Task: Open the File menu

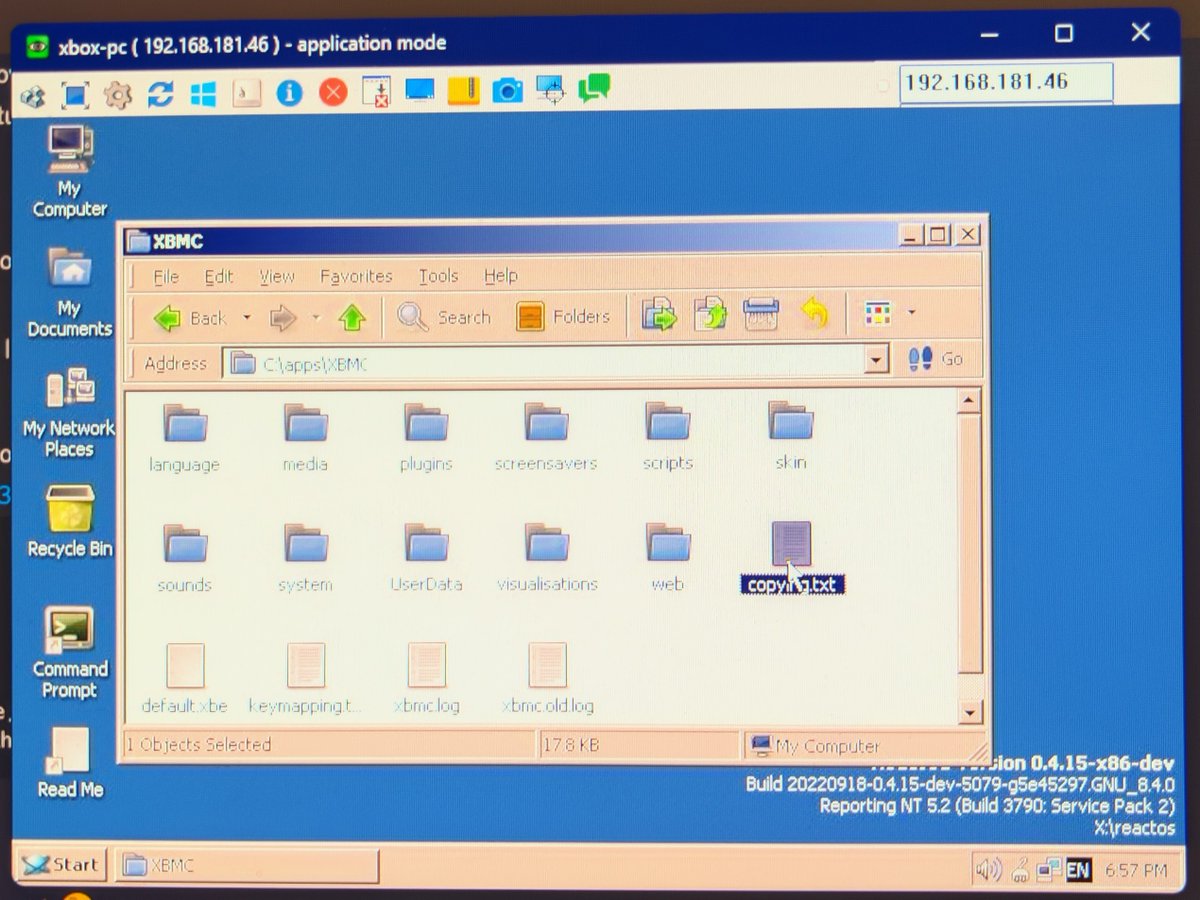Action: pos(166,277)
